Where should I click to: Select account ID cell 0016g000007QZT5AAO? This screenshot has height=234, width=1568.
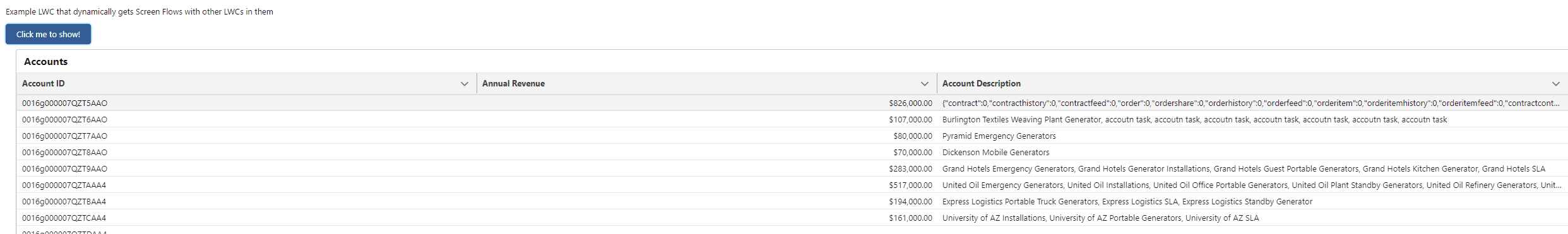247,103
